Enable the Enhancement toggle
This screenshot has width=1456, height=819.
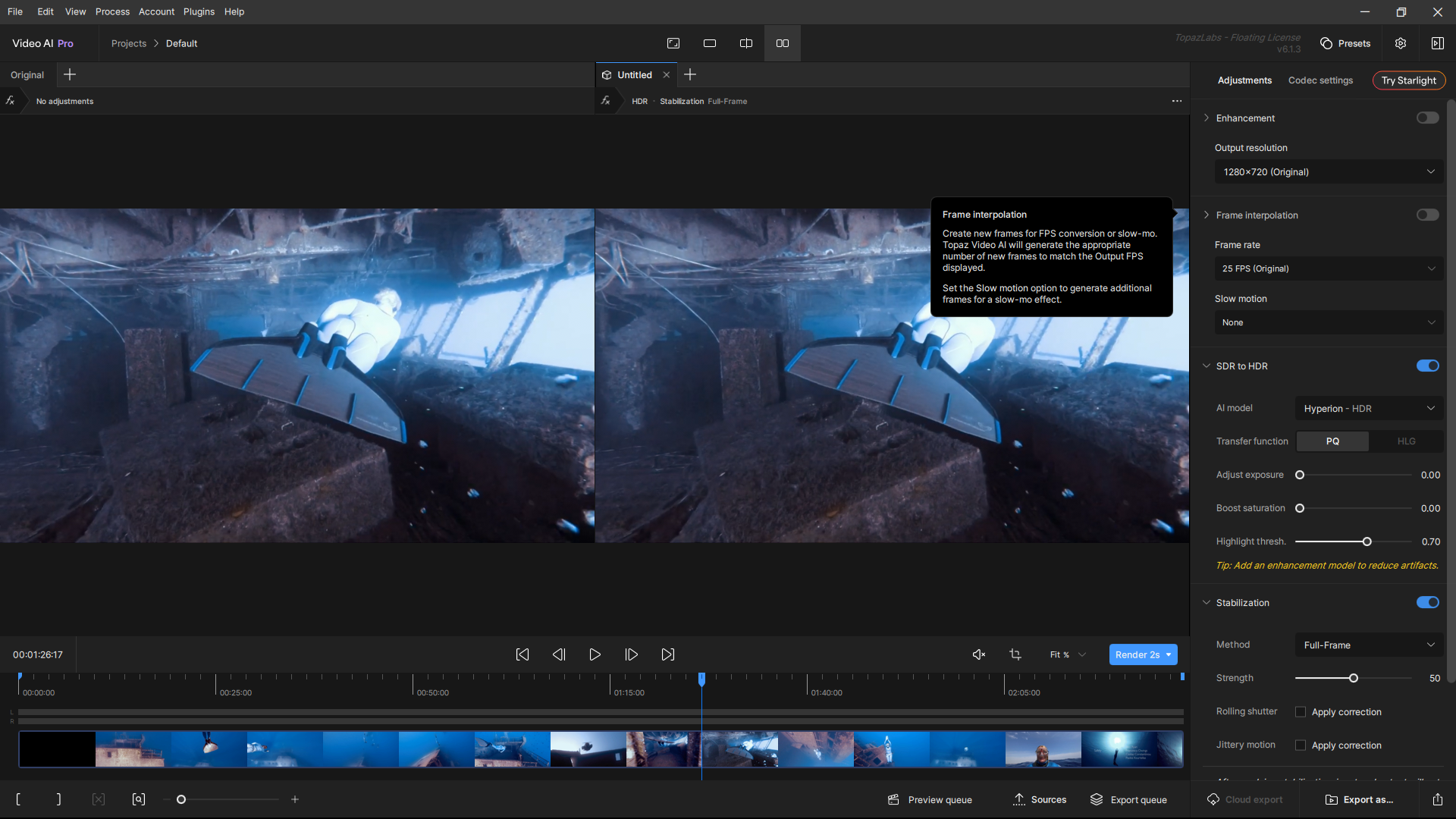point(1427,118)
